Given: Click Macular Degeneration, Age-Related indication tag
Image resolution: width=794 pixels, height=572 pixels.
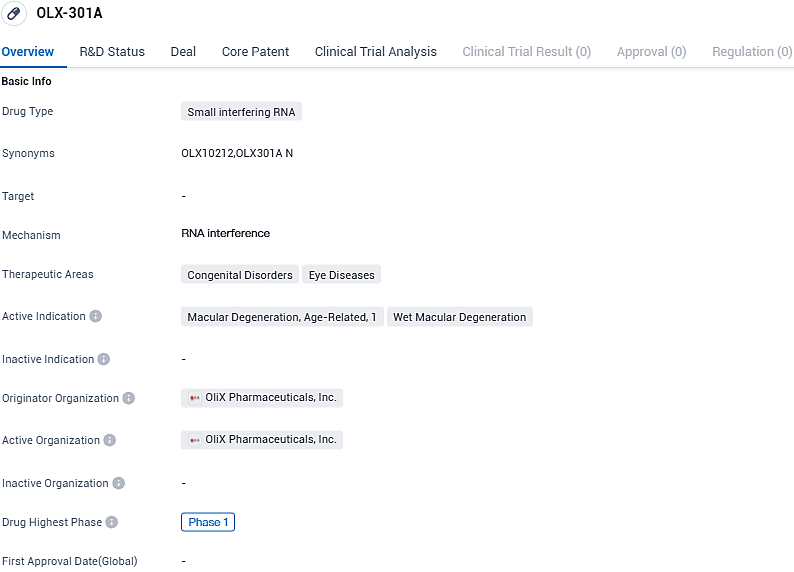Looking at the screenshot, I should [x=282, y=317].
